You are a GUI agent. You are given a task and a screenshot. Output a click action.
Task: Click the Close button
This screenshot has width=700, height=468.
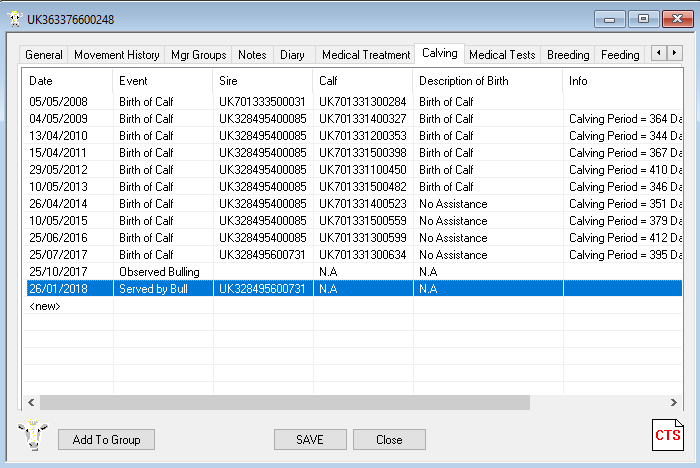(389, 440)
